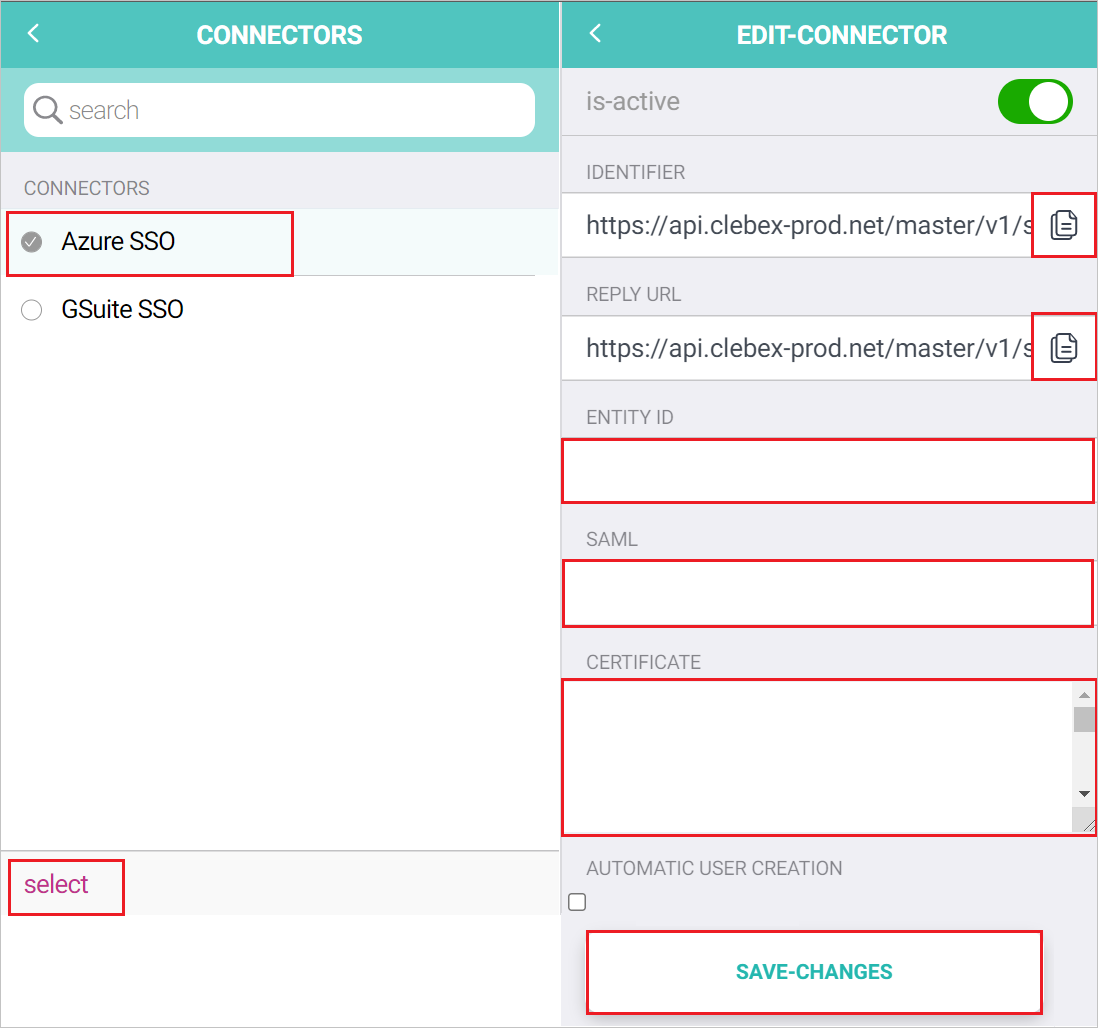Click the Certificate scrollbar thumb
Viewport: 1098px width, 1028px height.
pos(1084,720)
